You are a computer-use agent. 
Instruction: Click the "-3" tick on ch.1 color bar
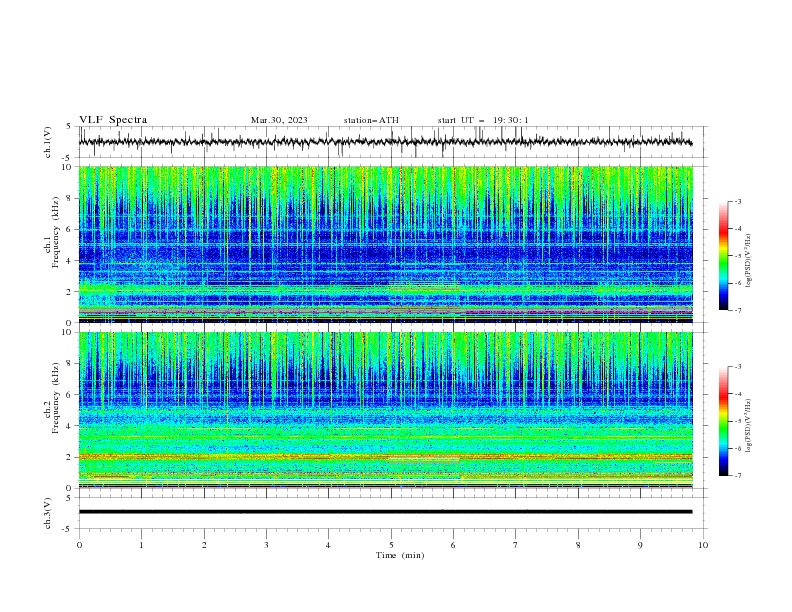(x=737, y=201)
